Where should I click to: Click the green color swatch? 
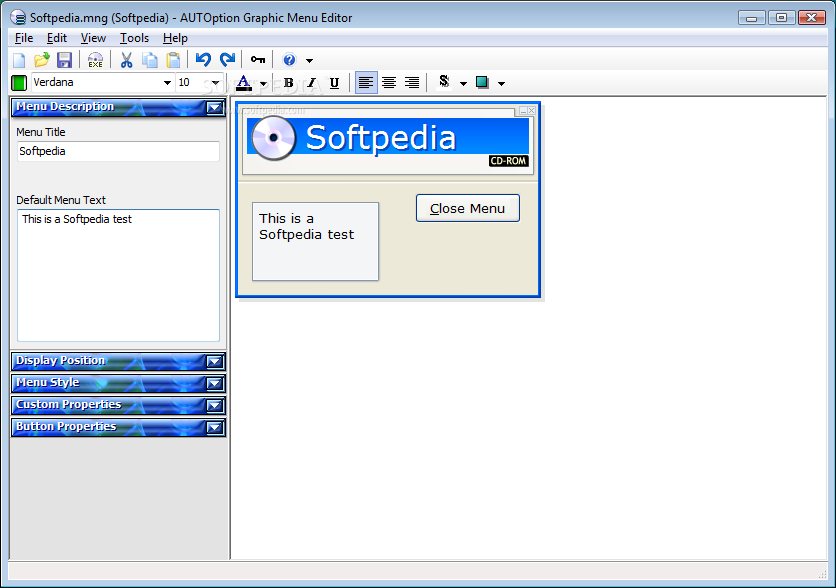pos(19,83)
